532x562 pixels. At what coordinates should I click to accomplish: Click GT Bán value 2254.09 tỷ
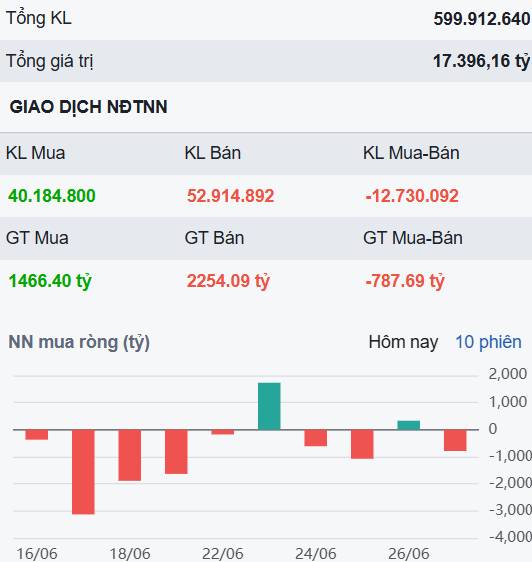228,281
